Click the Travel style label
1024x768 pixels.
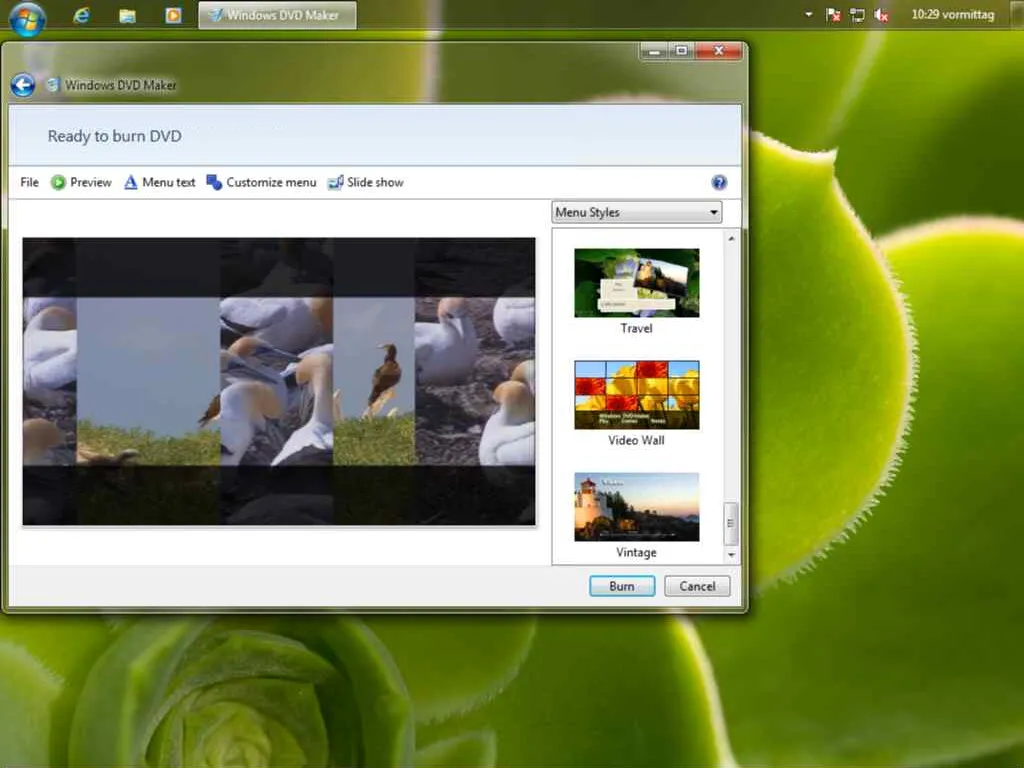click(637, 328)
